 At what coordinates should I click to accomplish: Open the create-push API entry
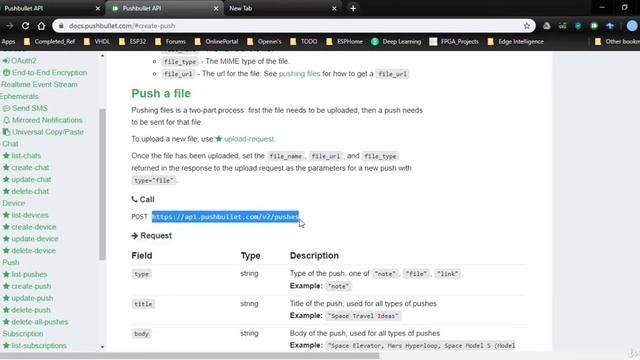[27, 286]
